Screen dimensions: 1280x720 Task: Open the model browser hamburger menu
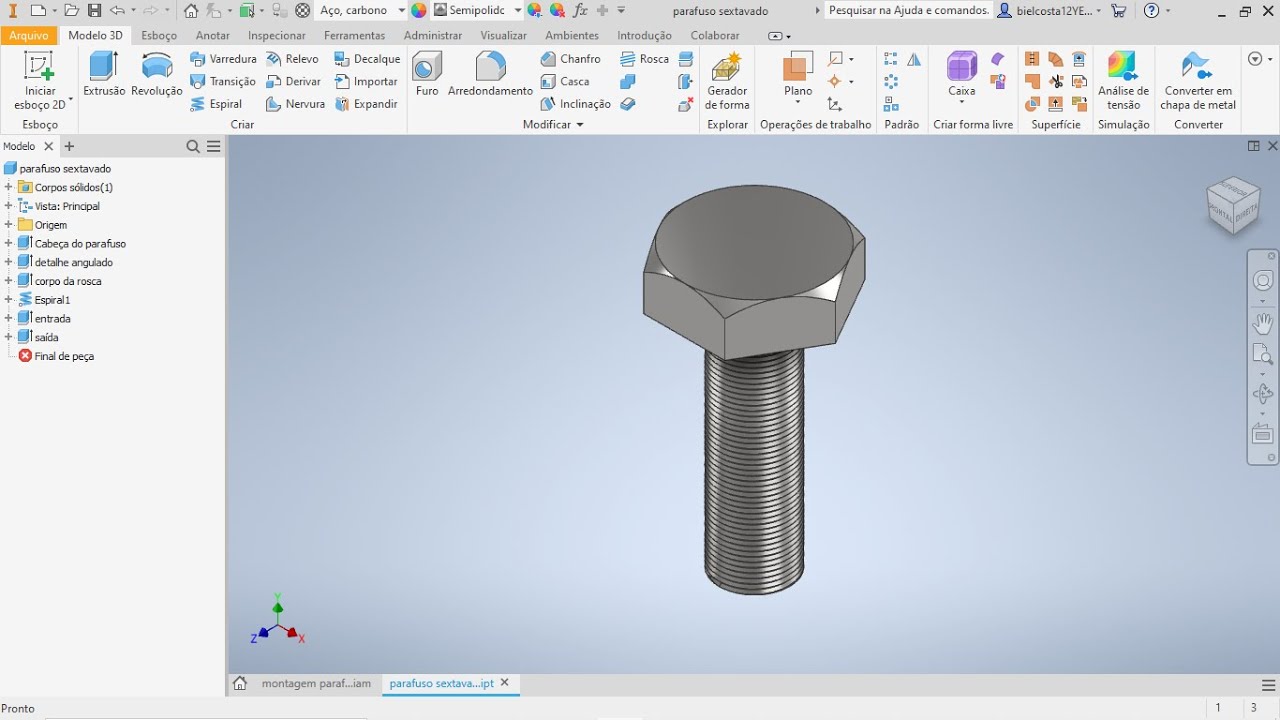click(x=214, y=146)
